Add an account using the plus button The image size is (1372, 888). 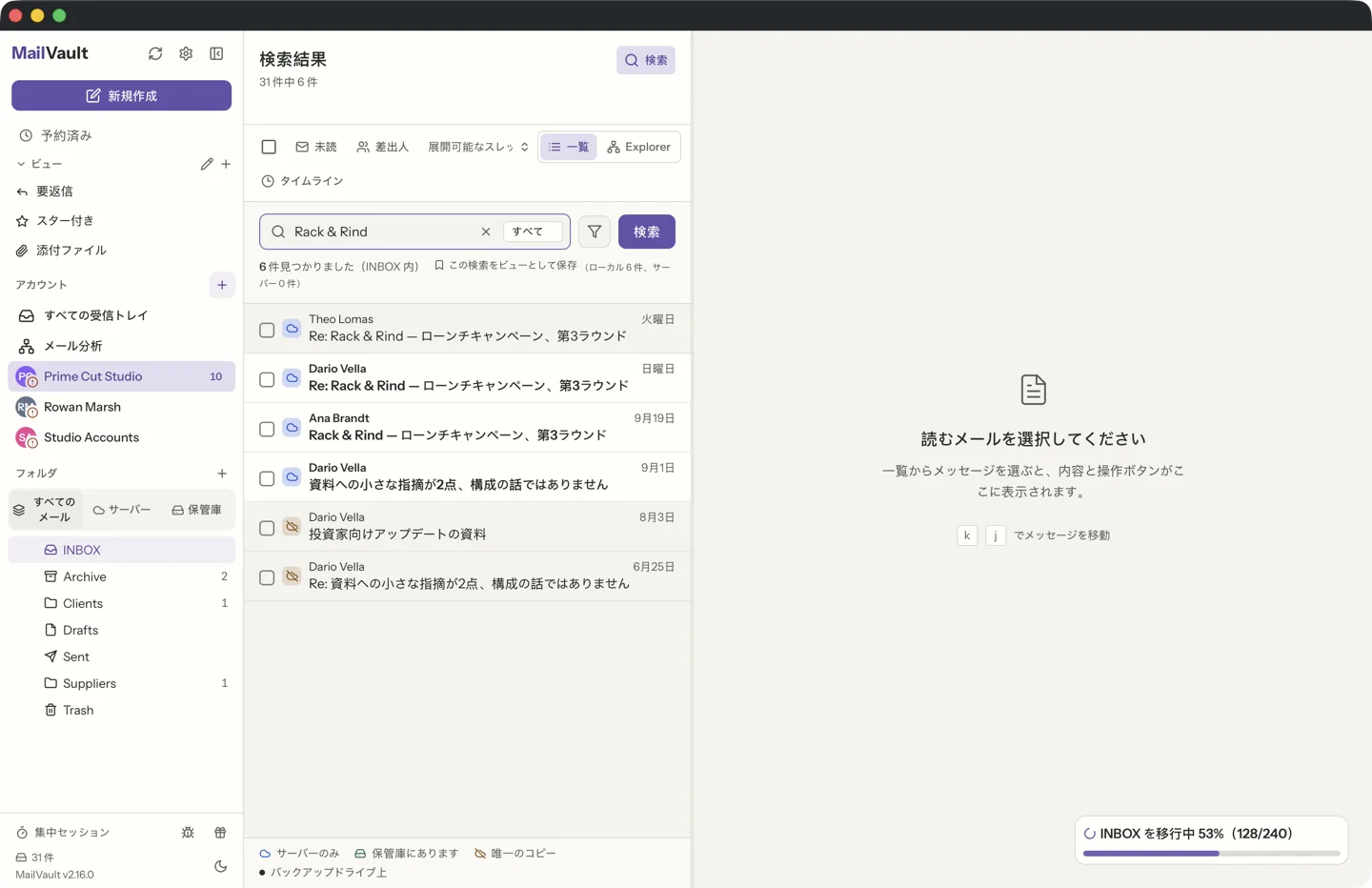(x=222, y=285)
